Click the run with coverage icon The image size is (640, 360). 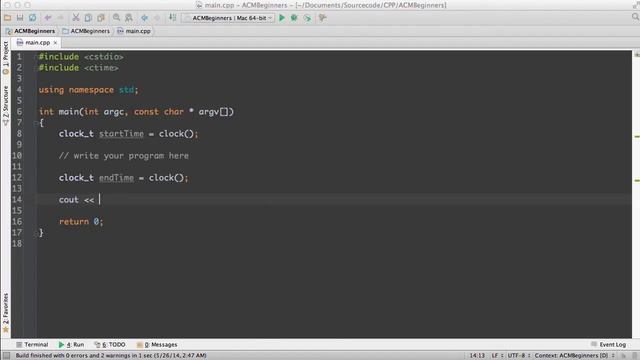pyautogui.click(x=307, y=18)
